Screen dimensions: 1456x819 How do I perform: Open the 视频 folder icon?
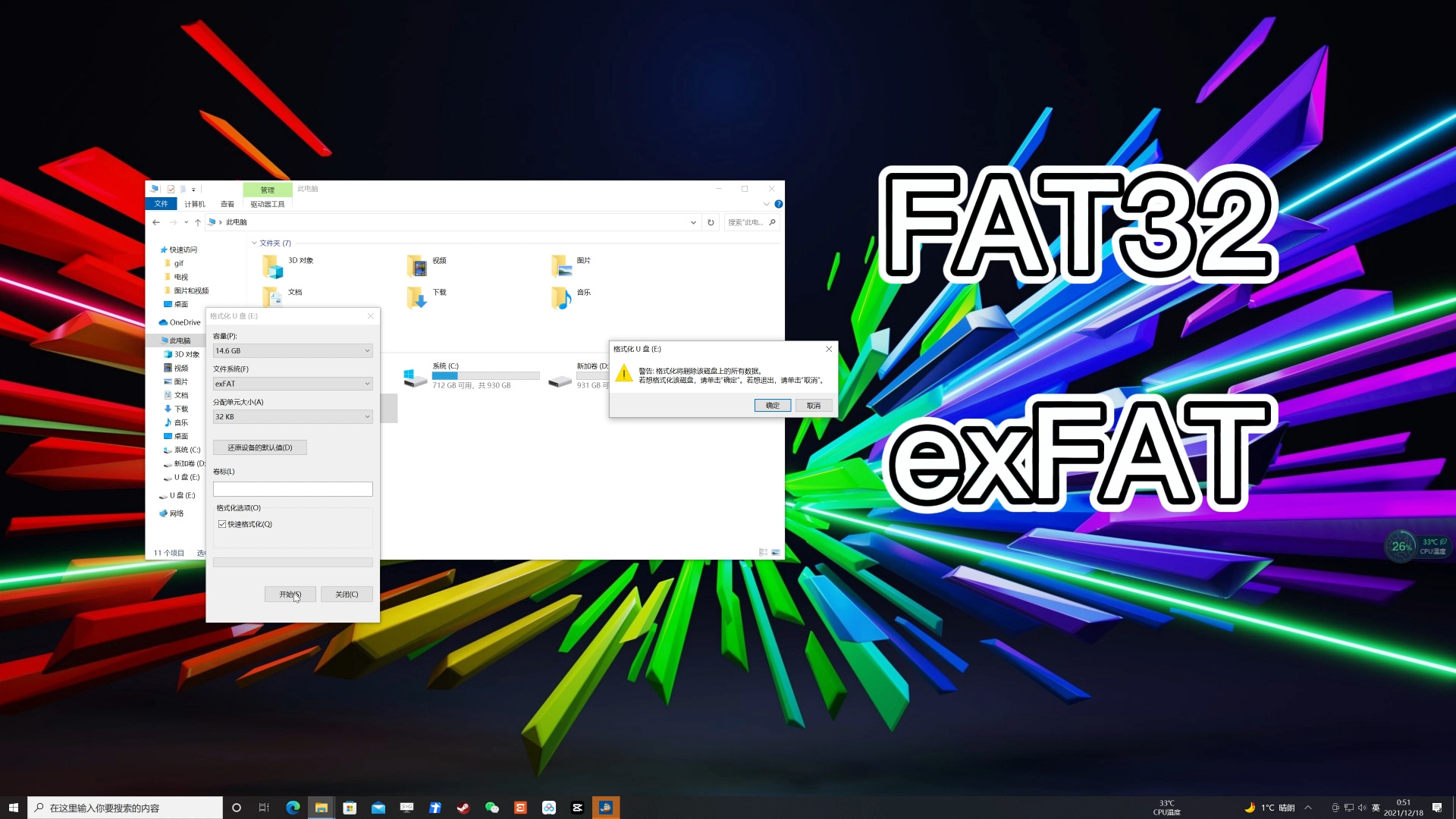point(416,266)
